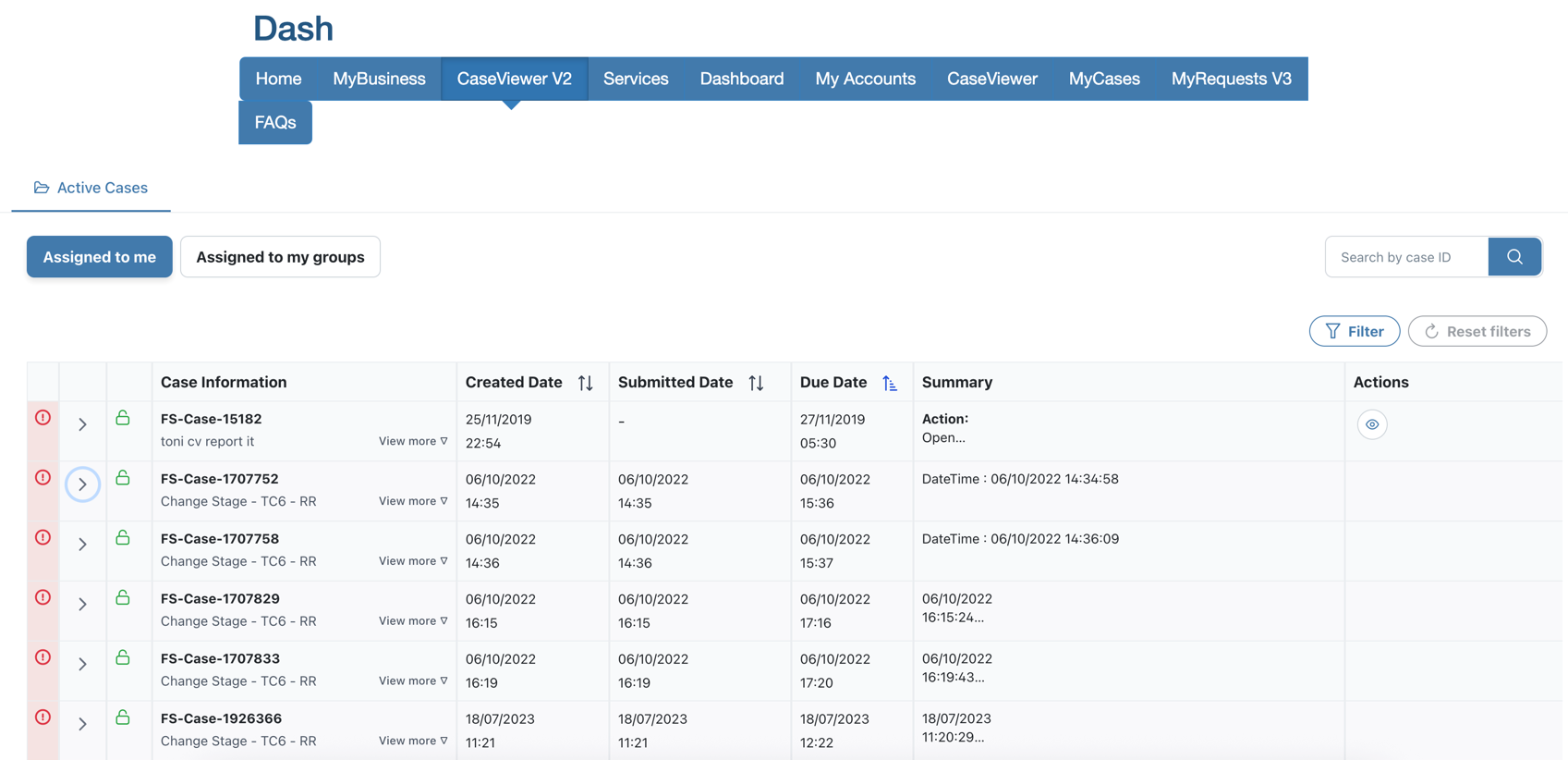Image resolution: width=1568 pixels, height=760 pixels.
Task: Expand row for FS-Case-15182
Action: (82, 424)
